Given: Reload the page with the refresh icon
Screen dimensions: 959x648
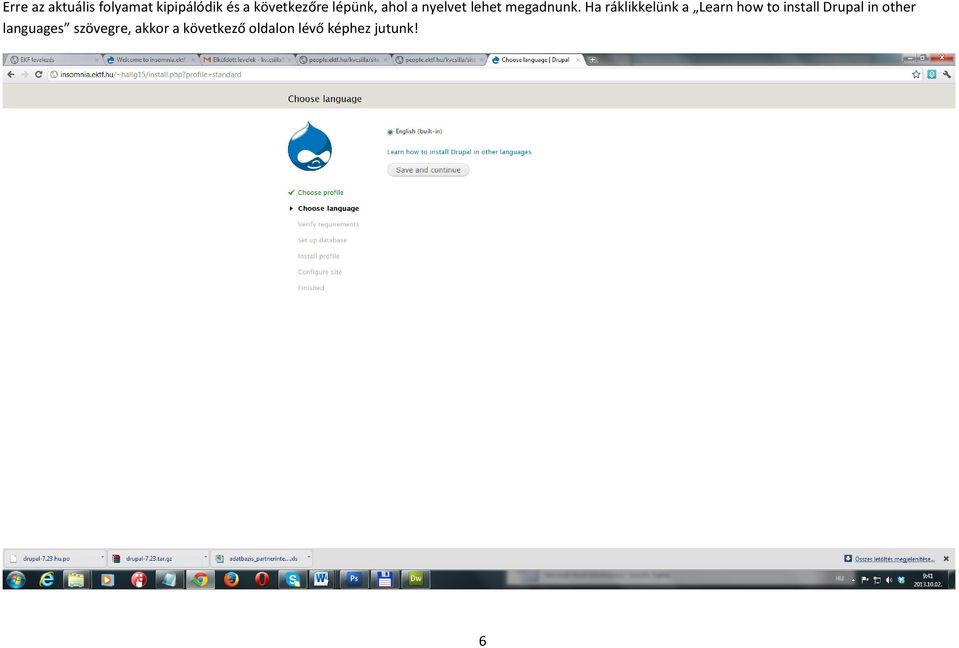Looking at the screenshot, I should 39,75.
